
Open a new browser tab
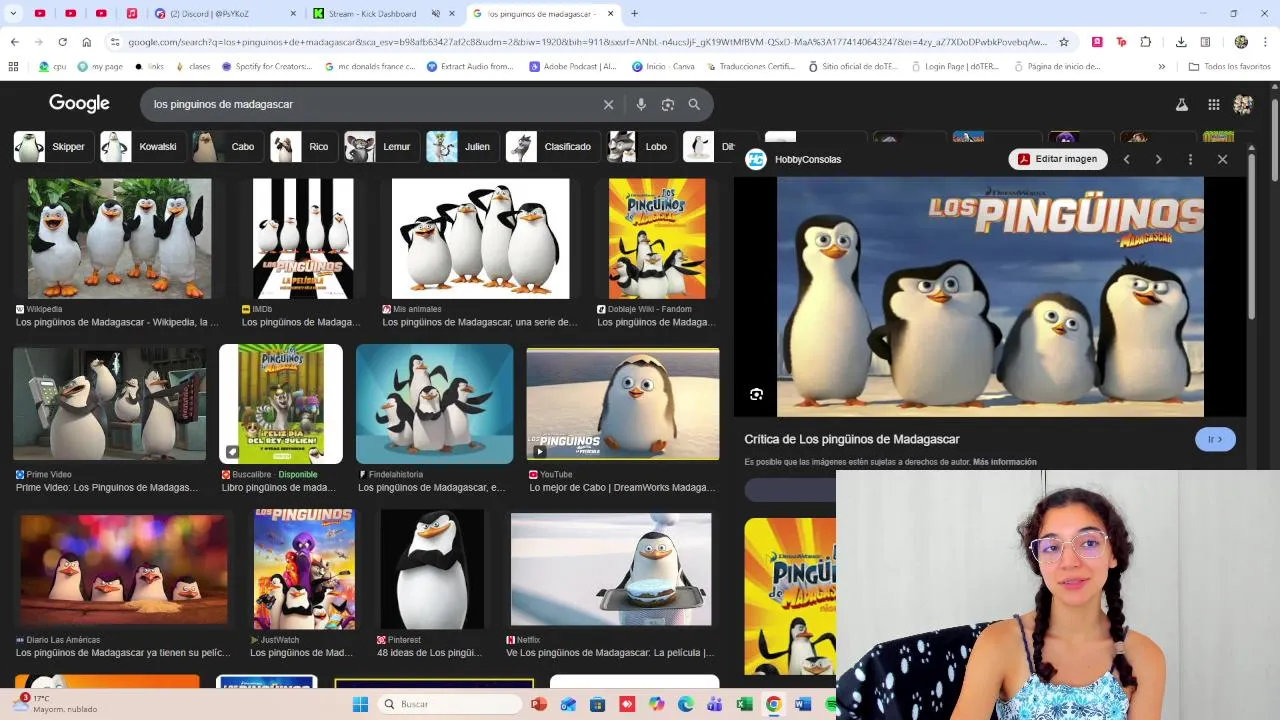(x=634, y=14)
